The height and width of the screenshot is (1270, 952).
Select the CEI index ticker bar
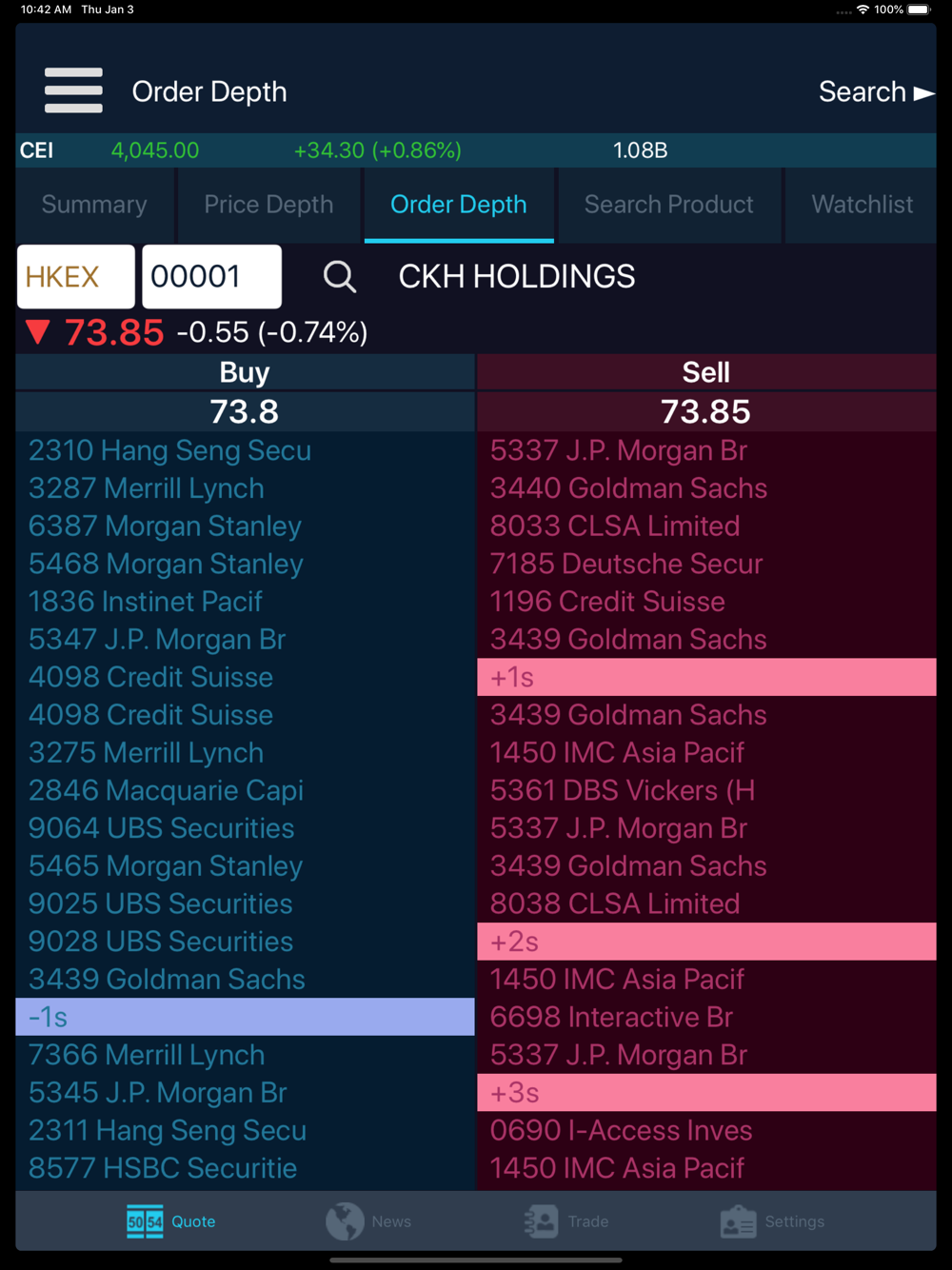pyautogui.click(x=476, y=150)
